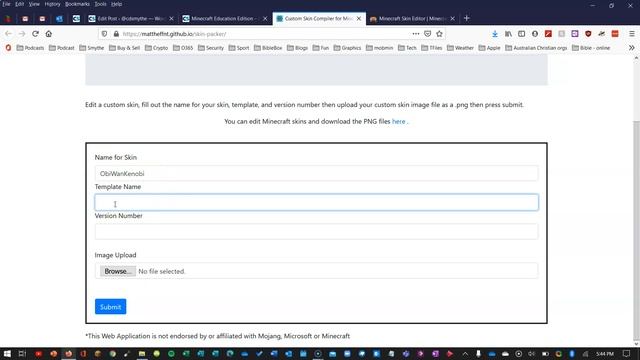This screenshot has height=360, width=640.
Task: Open the downloads panel
Action: pos(495,34)
